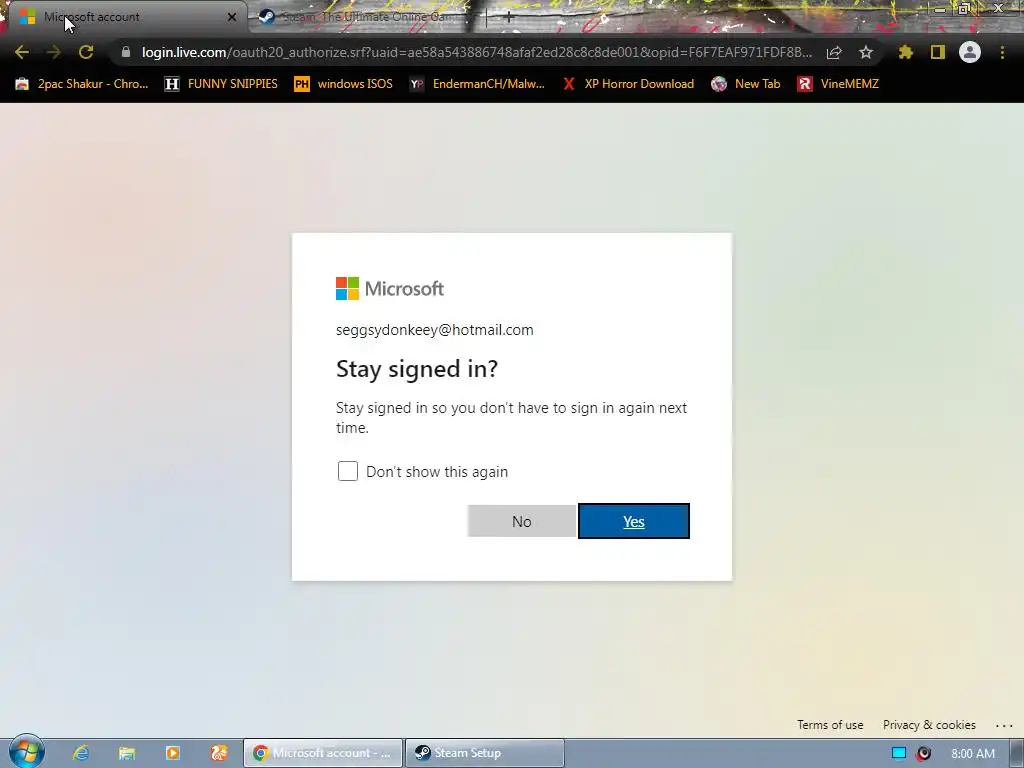1024x768 pixels.
Task: Open the windows ISOS bookmark
Action: (344, 84)
